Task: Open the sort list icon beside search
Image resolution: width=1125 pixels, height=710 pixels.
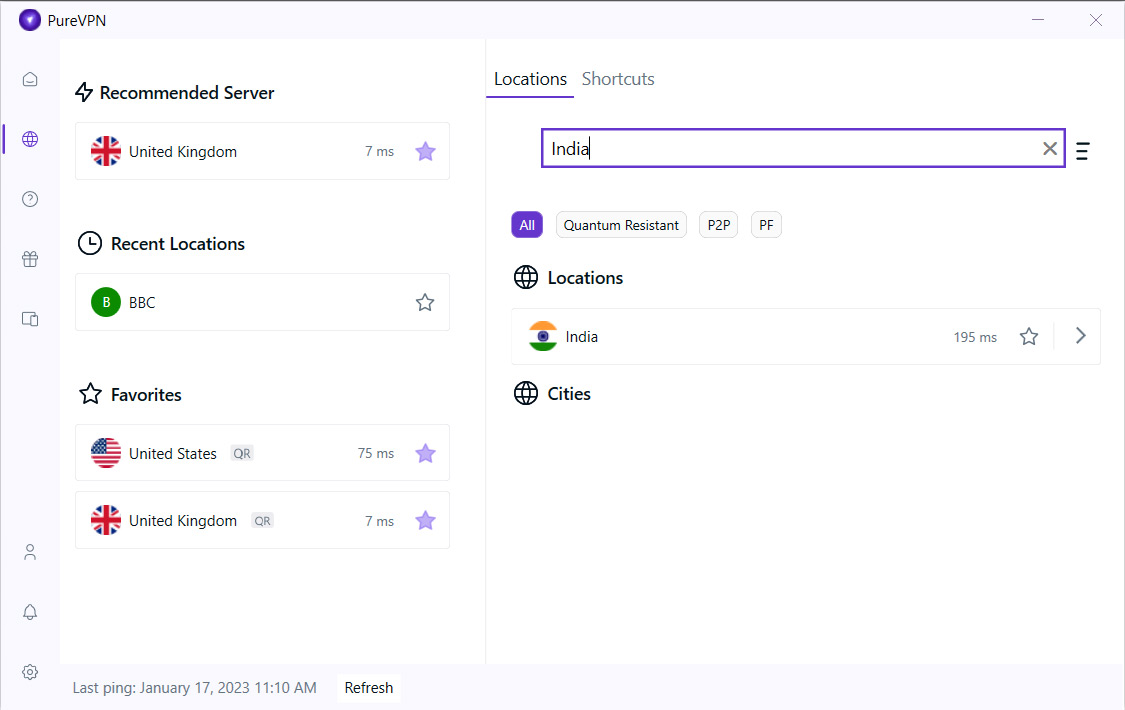Action: (1083, 151)
